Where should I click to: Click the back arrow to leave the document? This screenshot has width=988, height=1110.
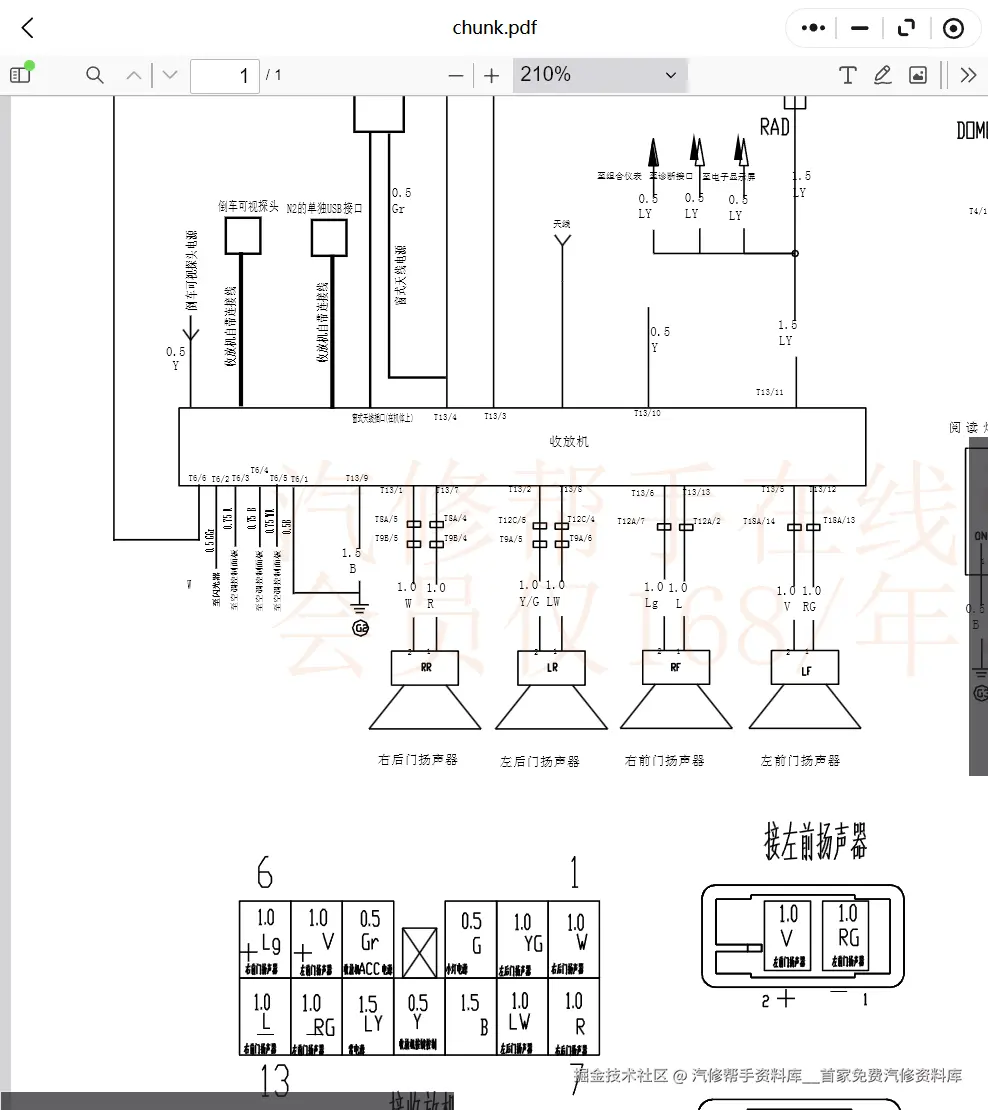pyautogui.click(x=26, y=28)
